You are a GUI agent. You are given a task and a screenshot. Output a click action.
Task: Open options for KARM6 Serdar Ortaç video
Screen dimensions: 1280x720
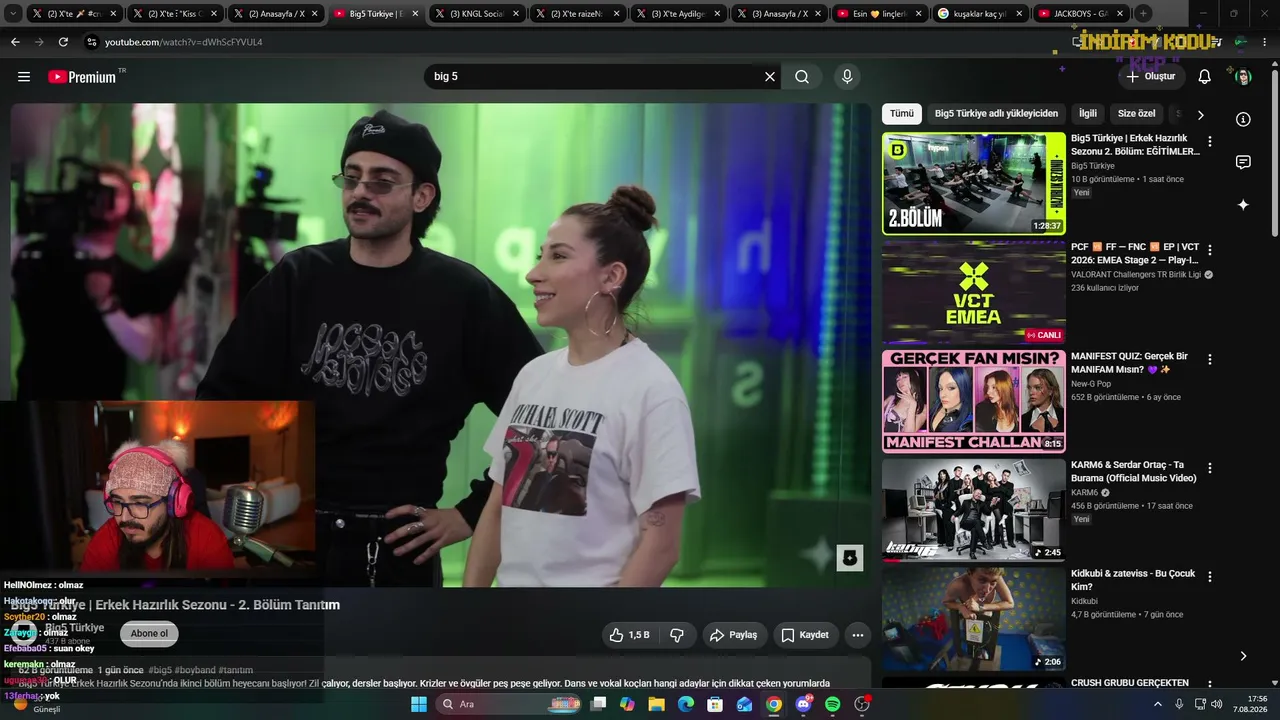[x=1210, y=468]
